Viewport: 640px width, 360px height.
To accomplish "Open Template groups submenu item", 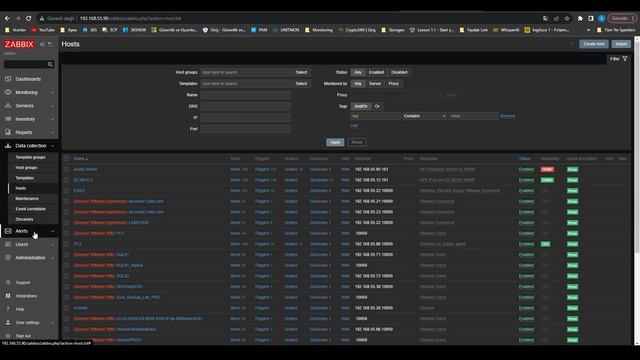I will click(x=30, y=157).
